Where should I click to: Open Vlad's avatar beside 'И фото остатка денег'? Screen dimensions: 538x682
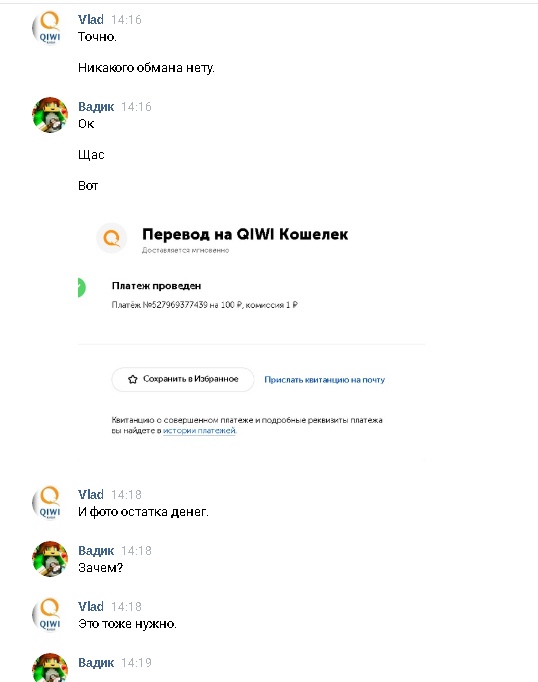pos(50,503)
